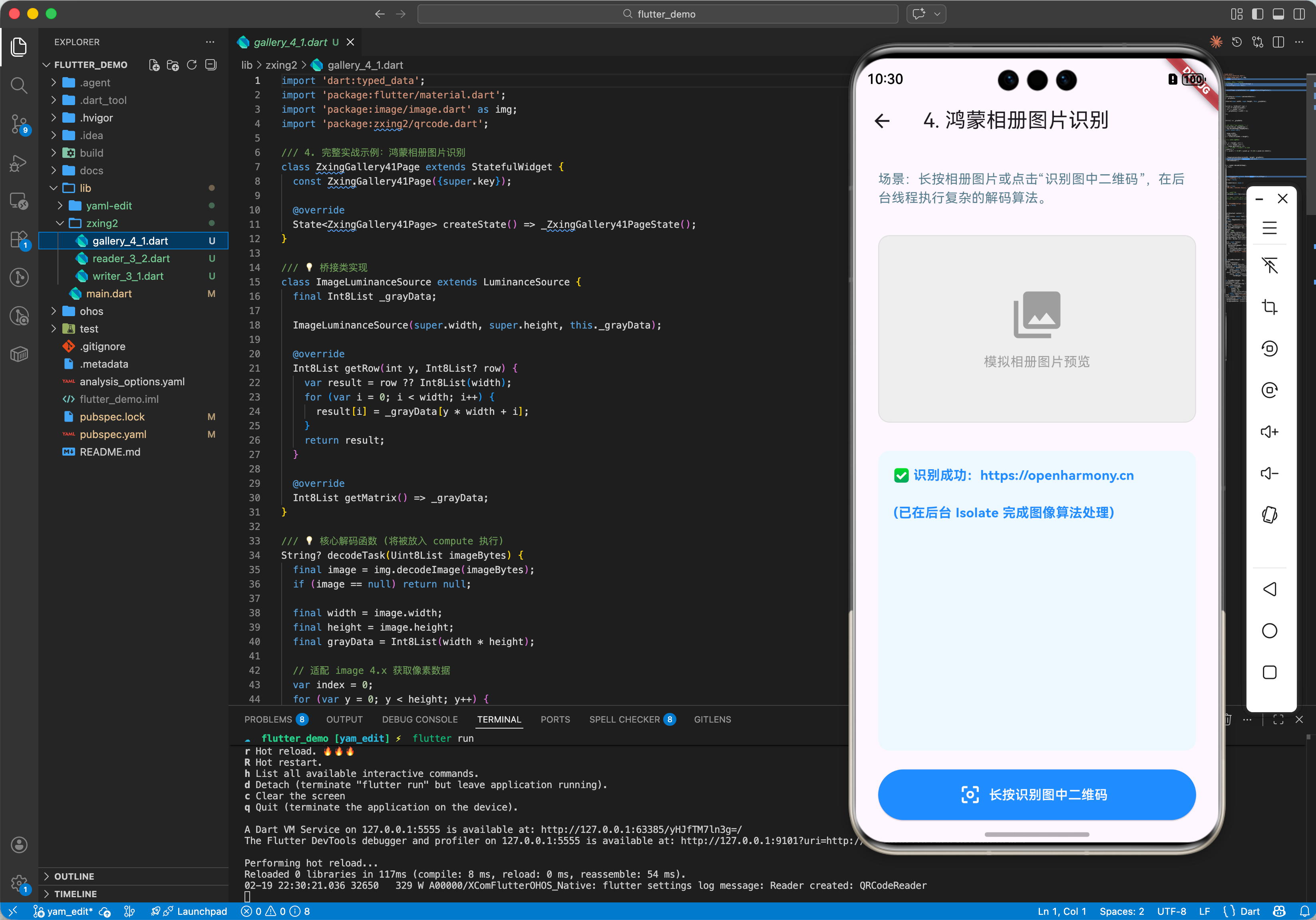
Task: Open the Extensions view
Action: tap(19, 240)
